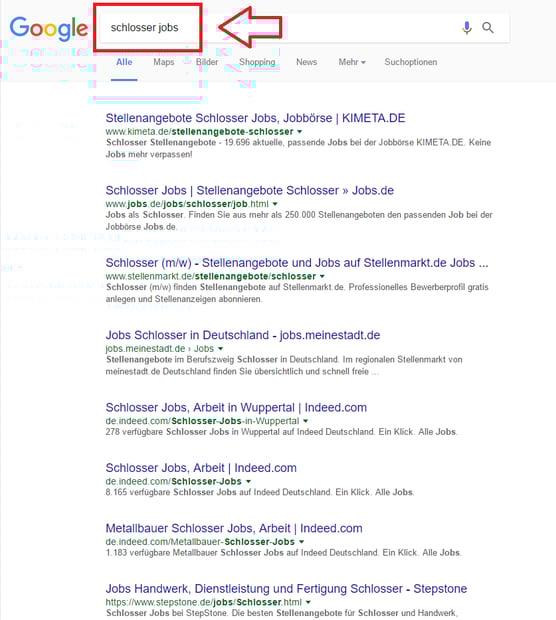Expand arrow beside www.jobs.de URL
556x620 pixels.
click(275, 204)
